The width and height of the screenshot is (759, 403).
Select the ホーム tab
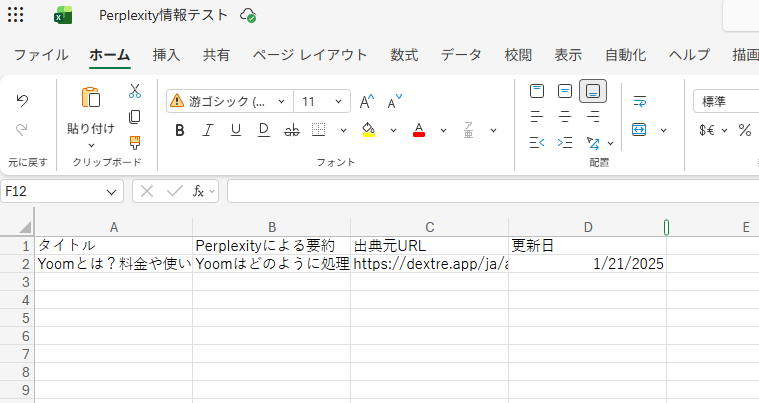pyautogui.click(x=109, y=55)
